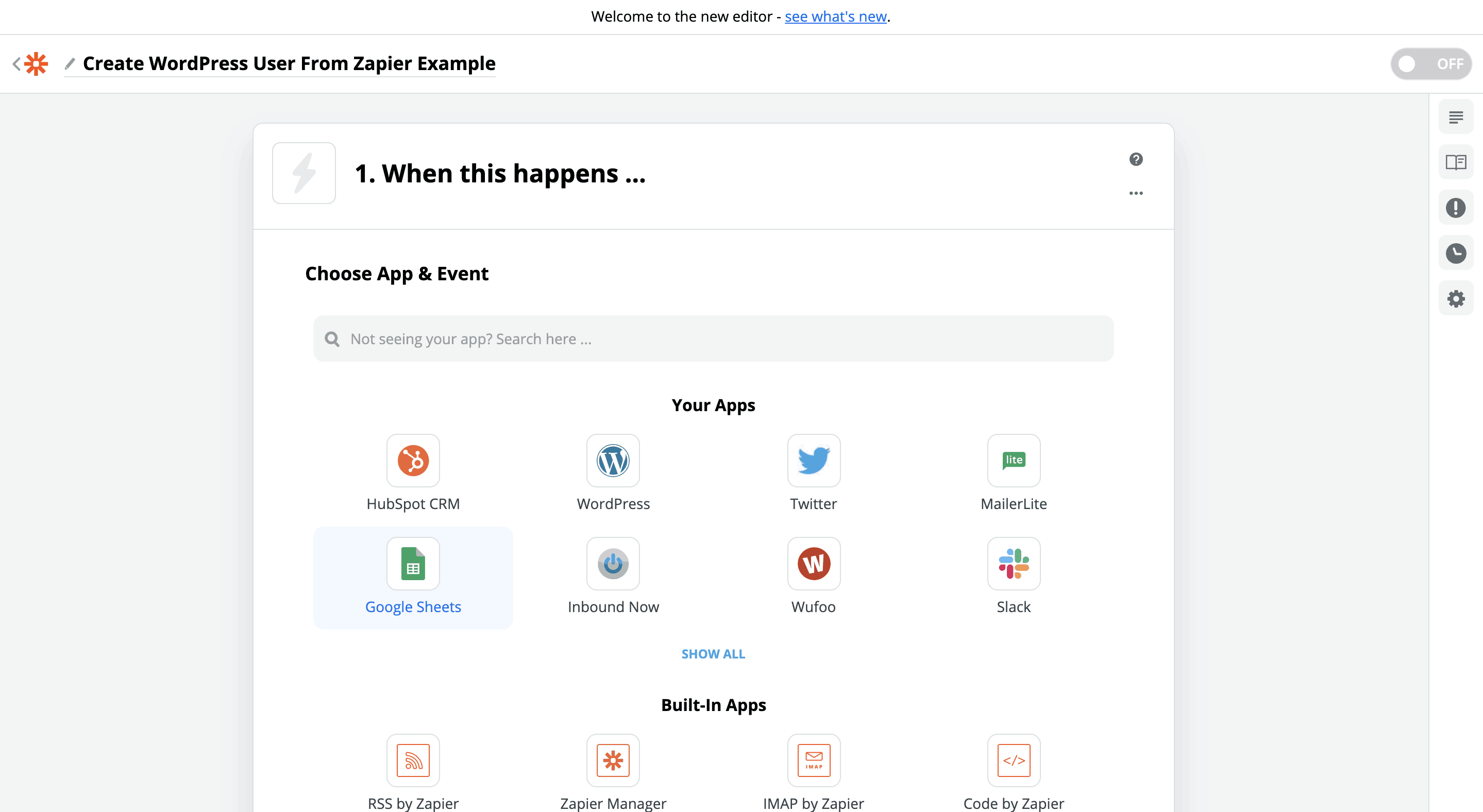Pick the Wufoo app icon

(814, 563)
